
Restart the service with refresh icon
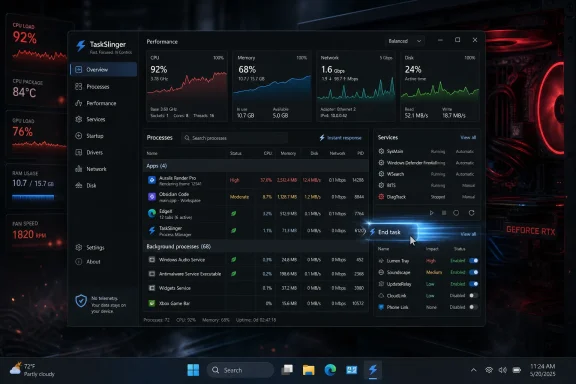tap(471, 213)
